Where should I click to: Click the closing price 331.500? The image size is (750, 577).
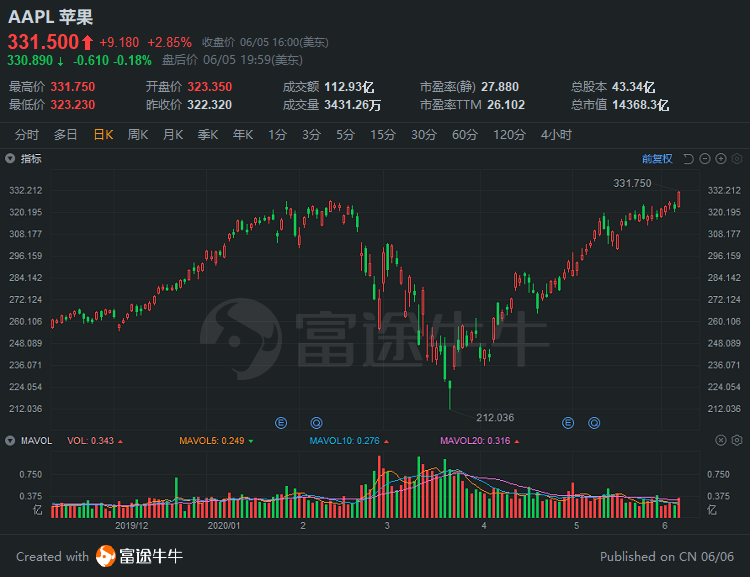click(x=43, y=42)
